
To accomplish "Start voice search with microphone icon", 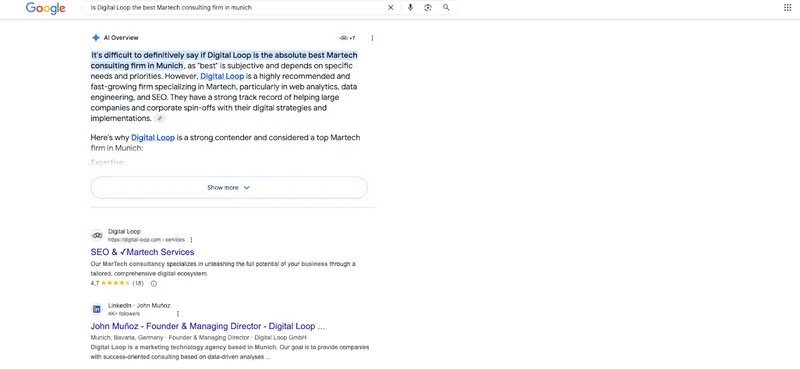I will [x=410, y=8].
